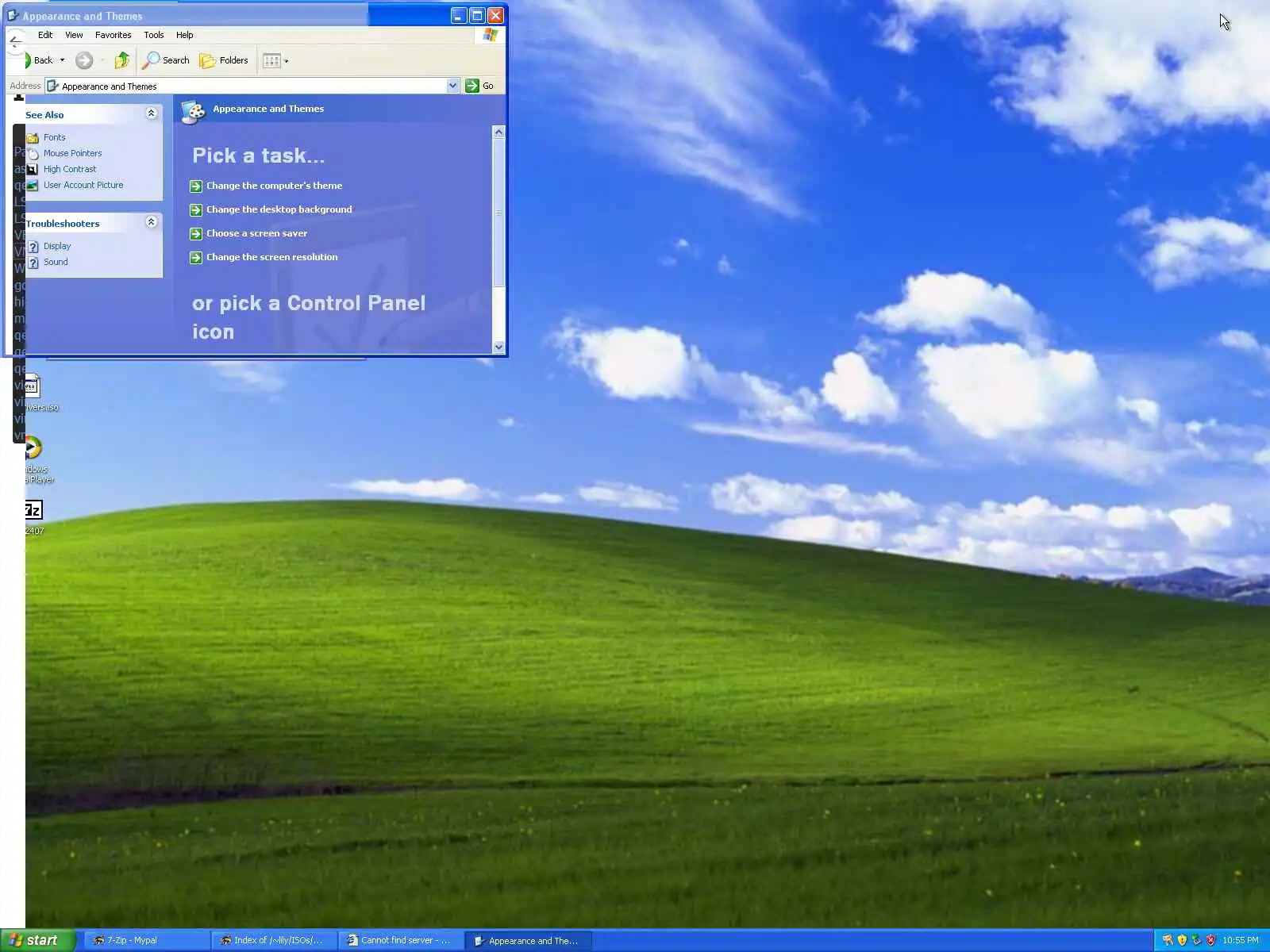
Task: Click the Appearance and Themes palette icon
Action: click(193, 111)
